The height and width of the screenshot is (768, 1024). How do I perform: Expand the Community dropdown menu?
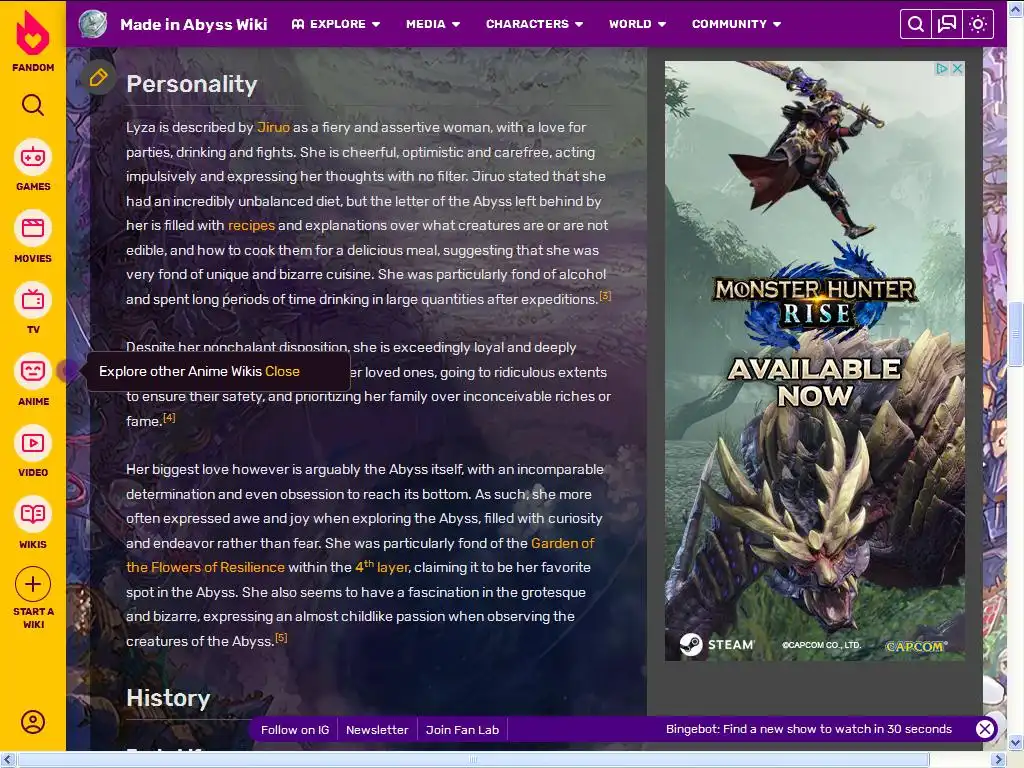click(737, 24)
